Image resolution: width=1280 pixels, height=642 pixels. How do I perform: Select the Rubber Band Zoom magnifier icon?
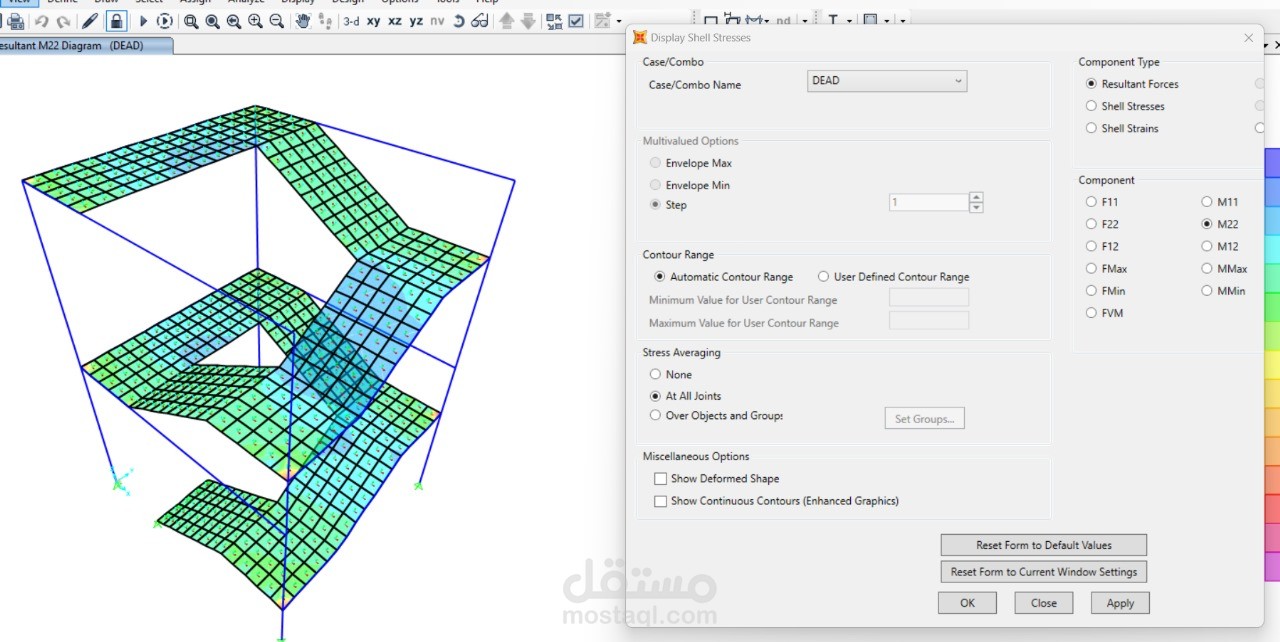[190, 21]
